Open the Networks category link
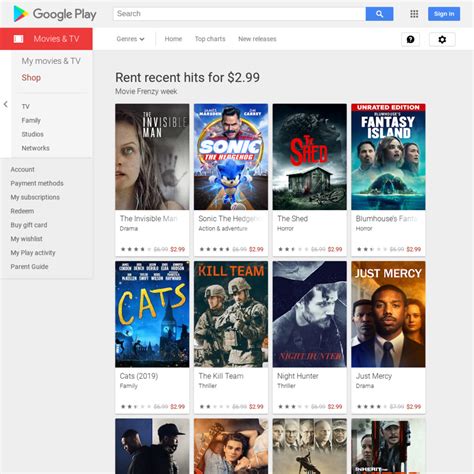This screenshot has height=474, width=474. 35,148
